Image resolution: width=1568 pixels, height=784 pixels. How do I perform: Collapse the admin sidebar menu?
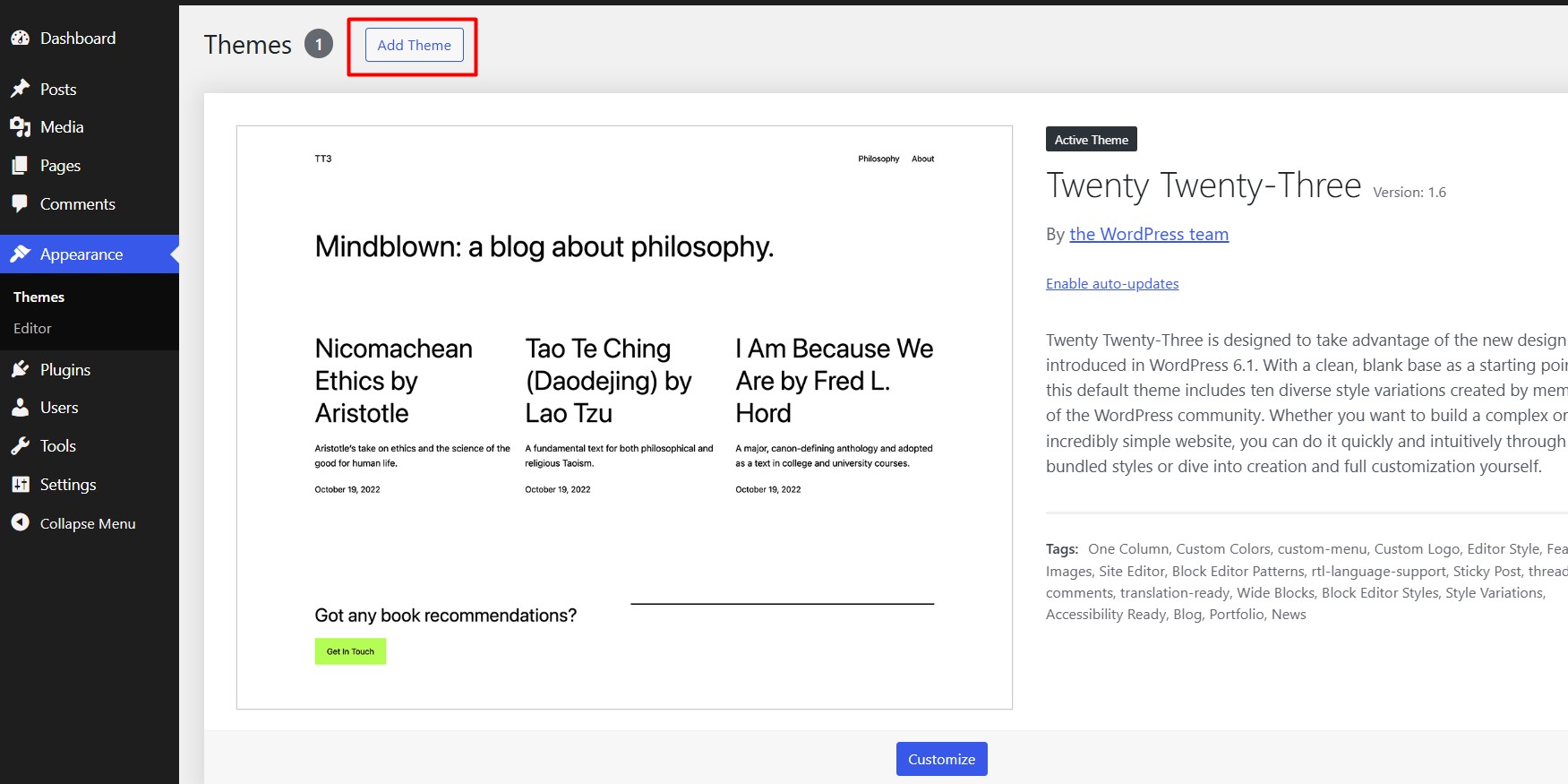click(x=90, y=523)
